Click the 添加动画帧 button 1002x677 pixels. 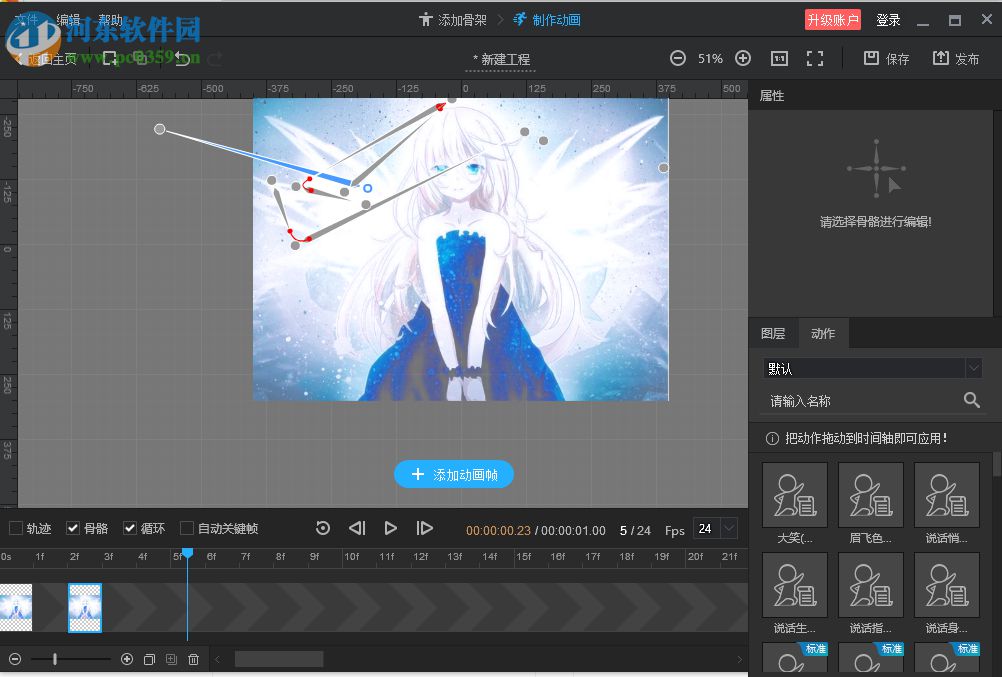454,475
